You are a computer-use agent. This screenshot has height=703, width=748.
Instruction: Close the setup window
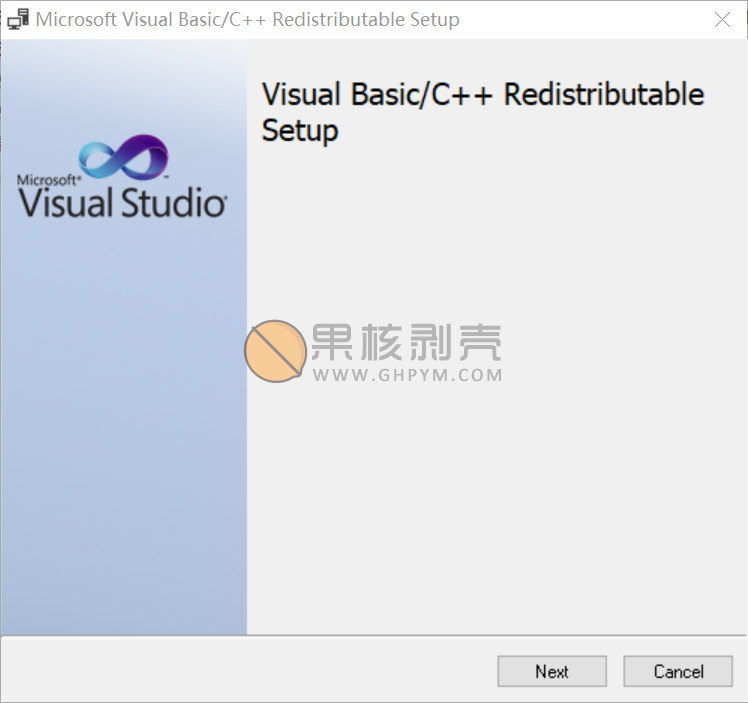click(x=722, y=20)
